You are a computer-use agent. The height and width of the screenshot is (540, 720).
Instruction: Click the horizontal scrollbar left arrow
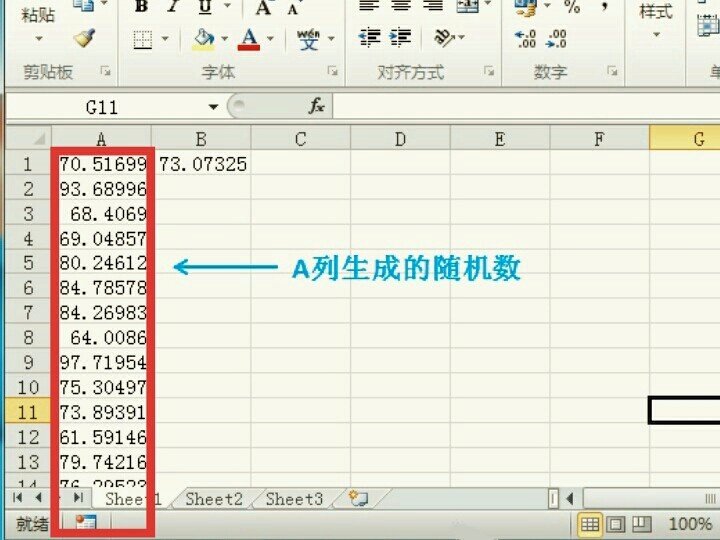pos(570,498)
